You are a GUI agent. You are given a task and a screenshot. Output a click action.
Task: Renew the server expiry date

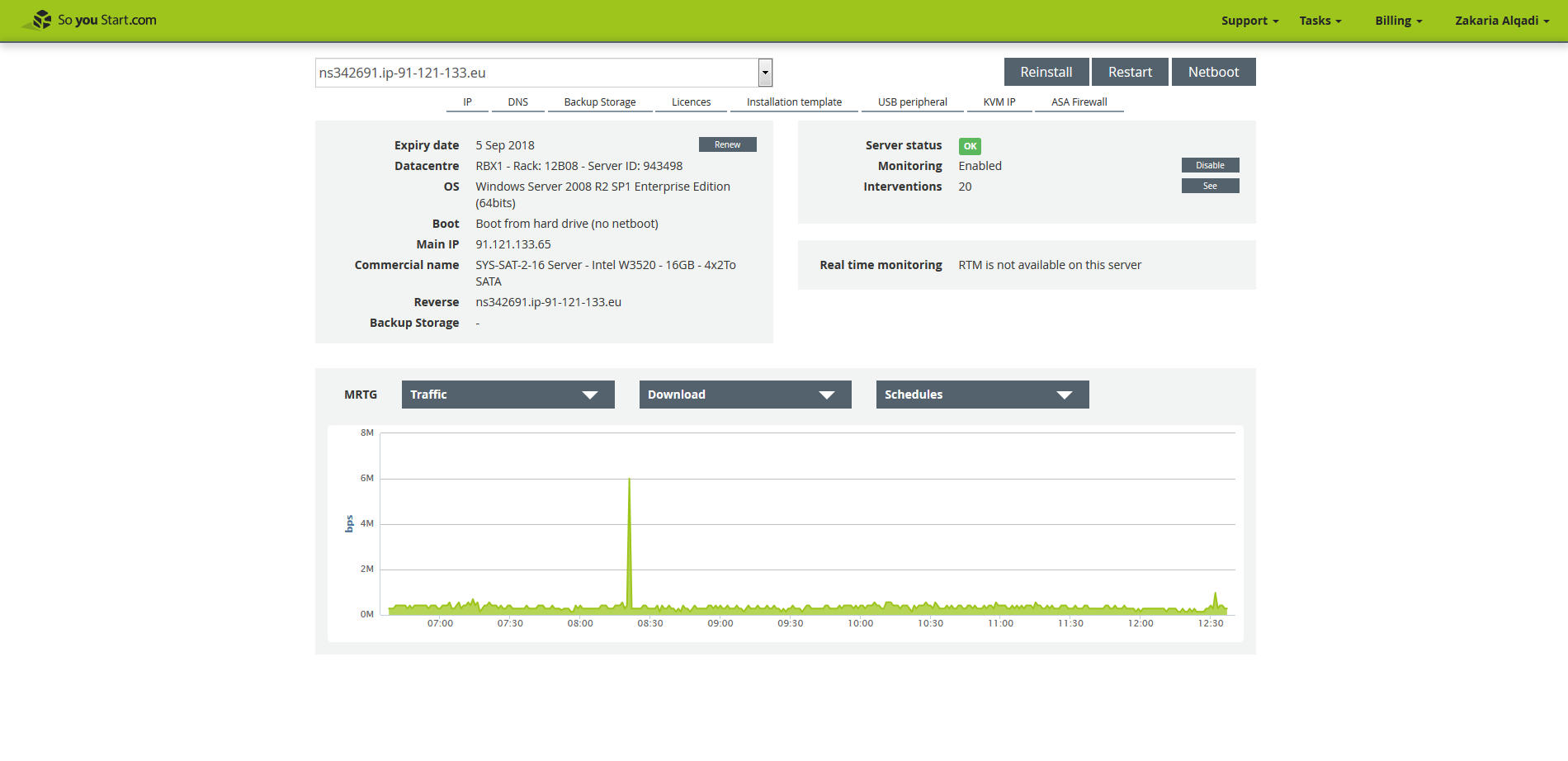[x=727, y=144]
